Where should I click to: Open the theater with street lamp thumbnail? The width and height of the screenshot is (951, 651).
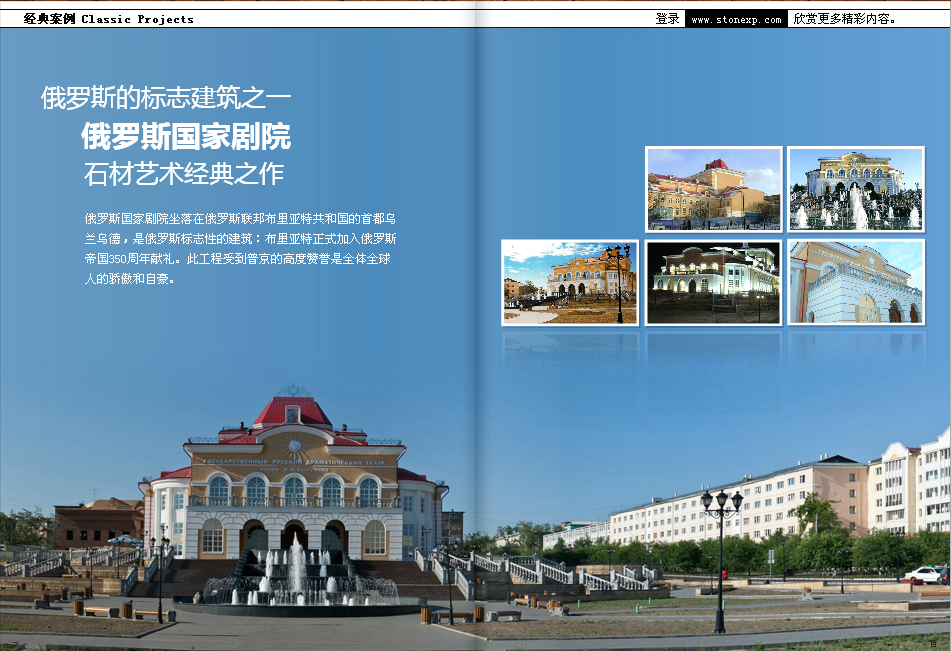pyautogui.click(x=570, y=283)
